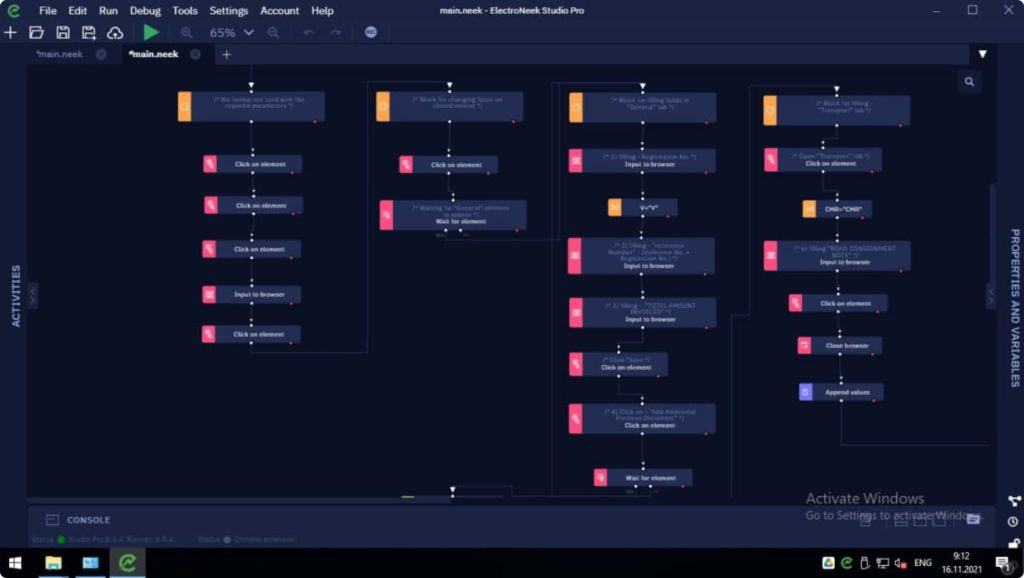The width and height of the screenshot is (1024, 578).
Task: Open the Edit menu
Action: pos(78,10)
